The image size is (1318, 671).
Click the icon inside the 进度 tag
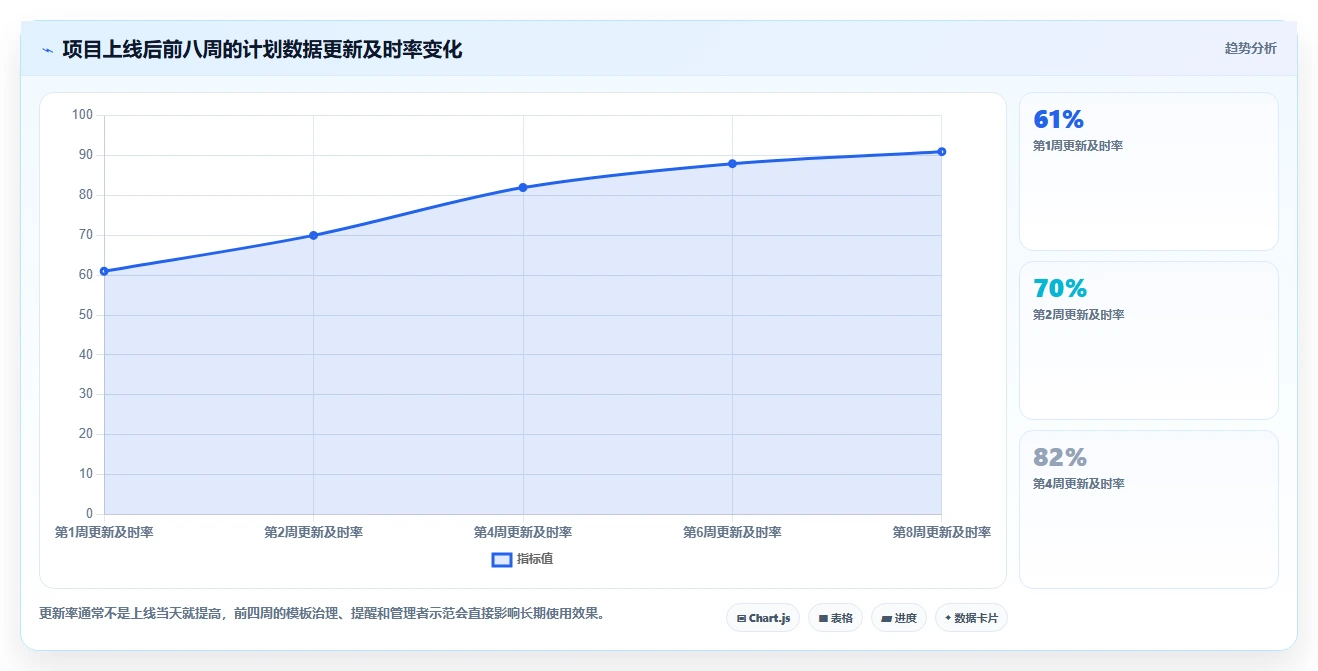[x=886, y=619]
